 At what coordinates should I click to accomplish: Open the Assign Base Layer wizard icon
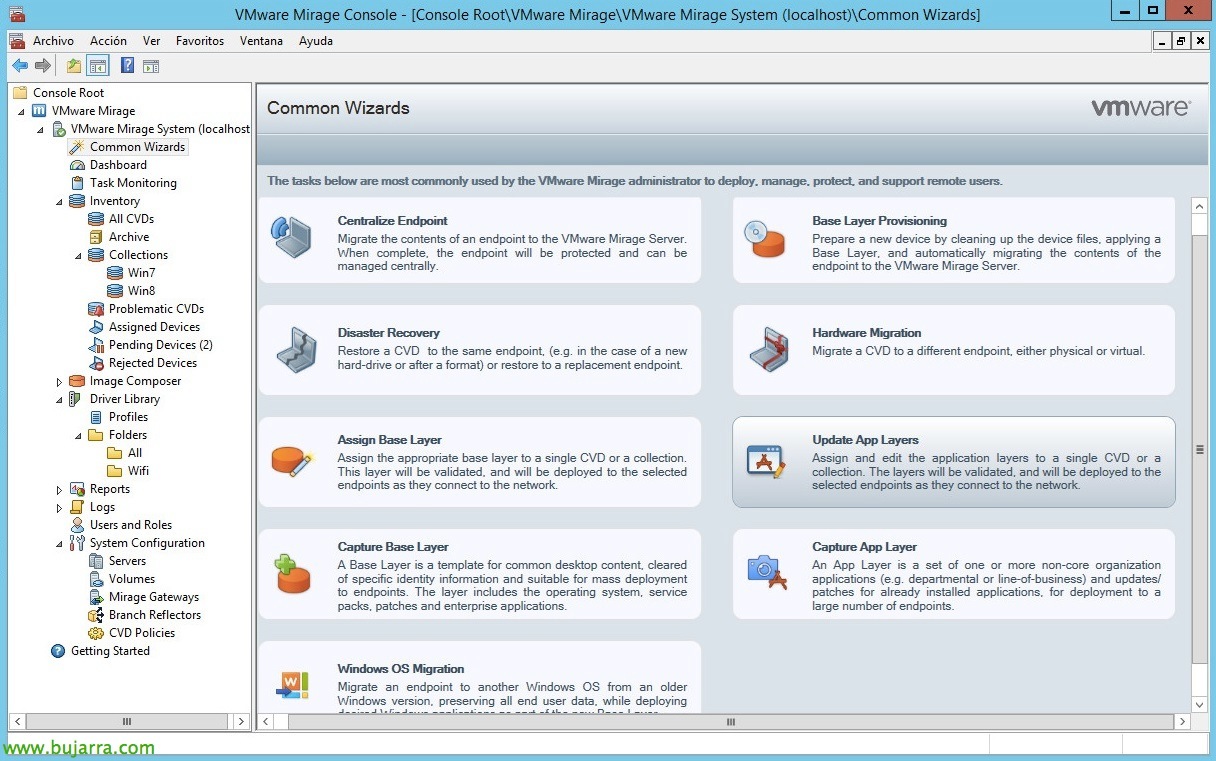(x=292, y=461)
